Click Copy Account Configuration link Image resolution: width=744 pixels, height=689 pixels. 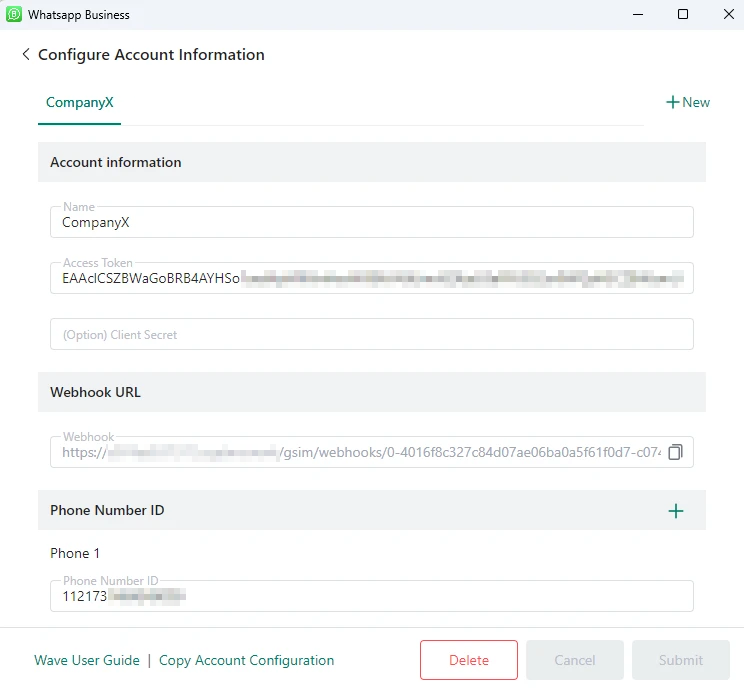[x=246, y=660]
